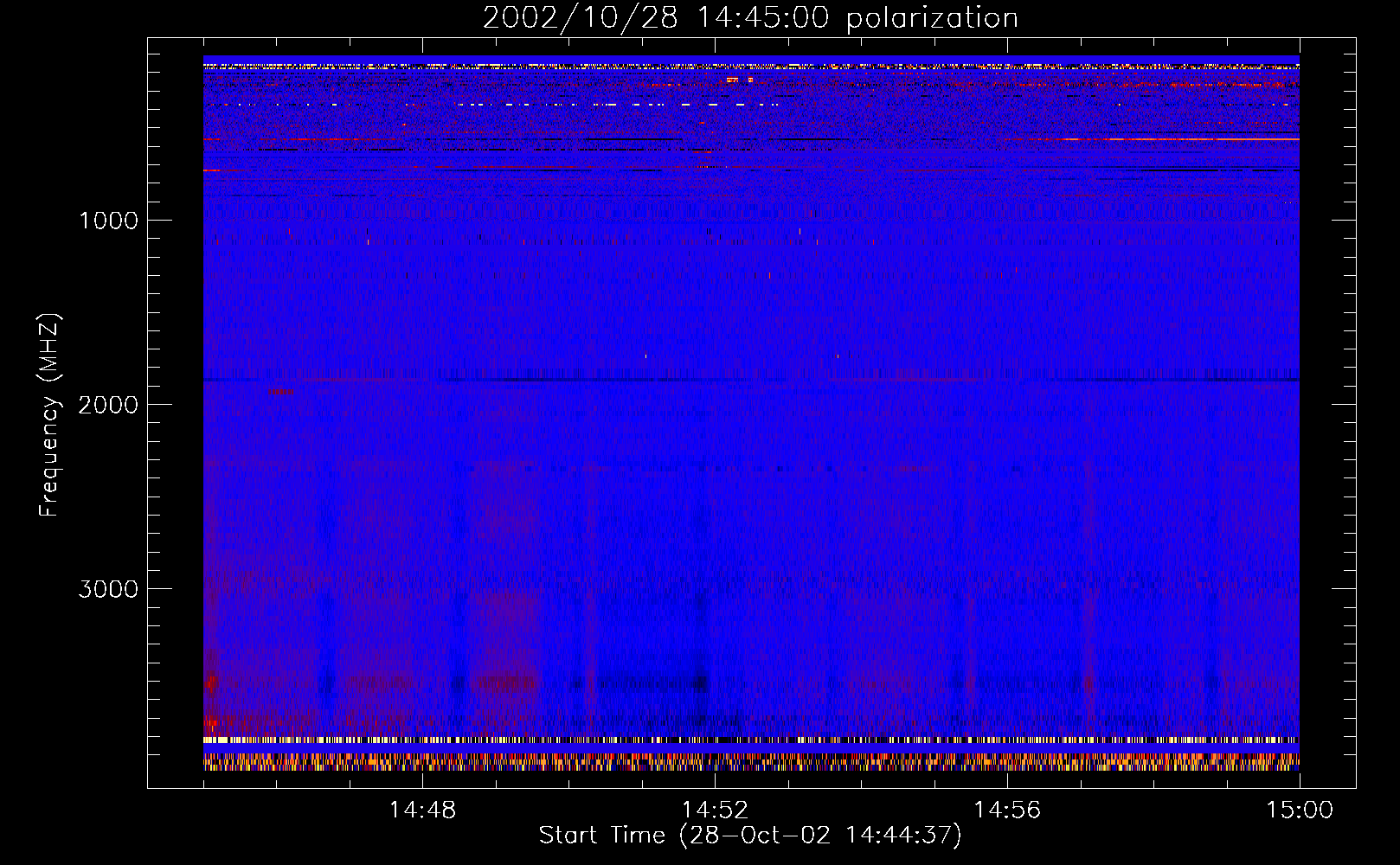1400x865 pixels.
Task: Select the 3000 frequency tick label
Action: [x=108, y=589]
